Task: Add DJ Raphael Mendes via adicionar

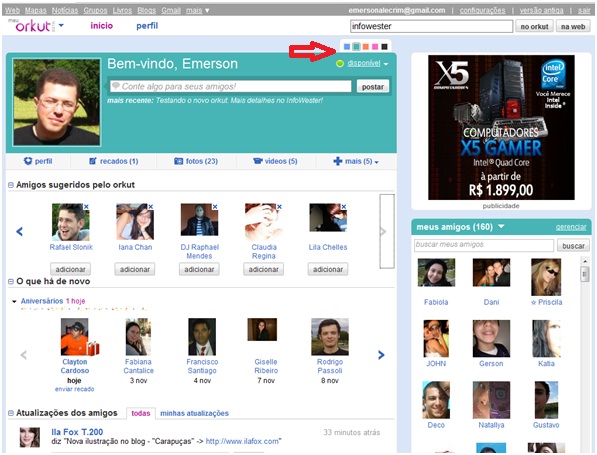Action: [199, 270]
